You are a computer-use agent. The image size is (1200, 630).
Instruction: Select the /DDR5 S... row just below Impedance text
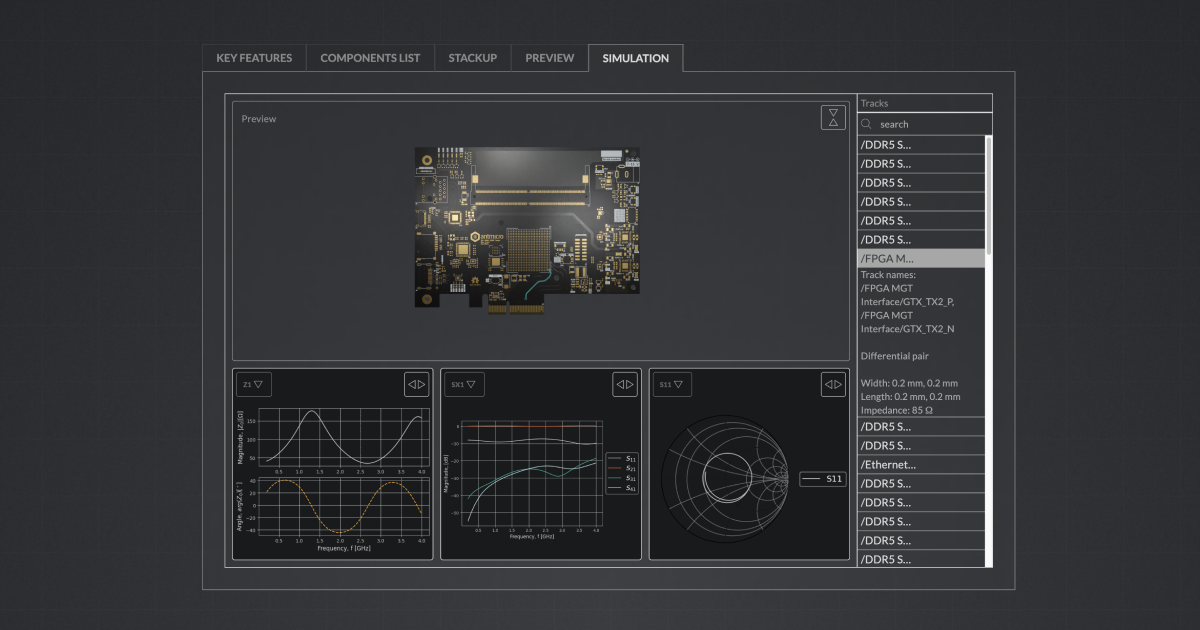click(921, 426)
